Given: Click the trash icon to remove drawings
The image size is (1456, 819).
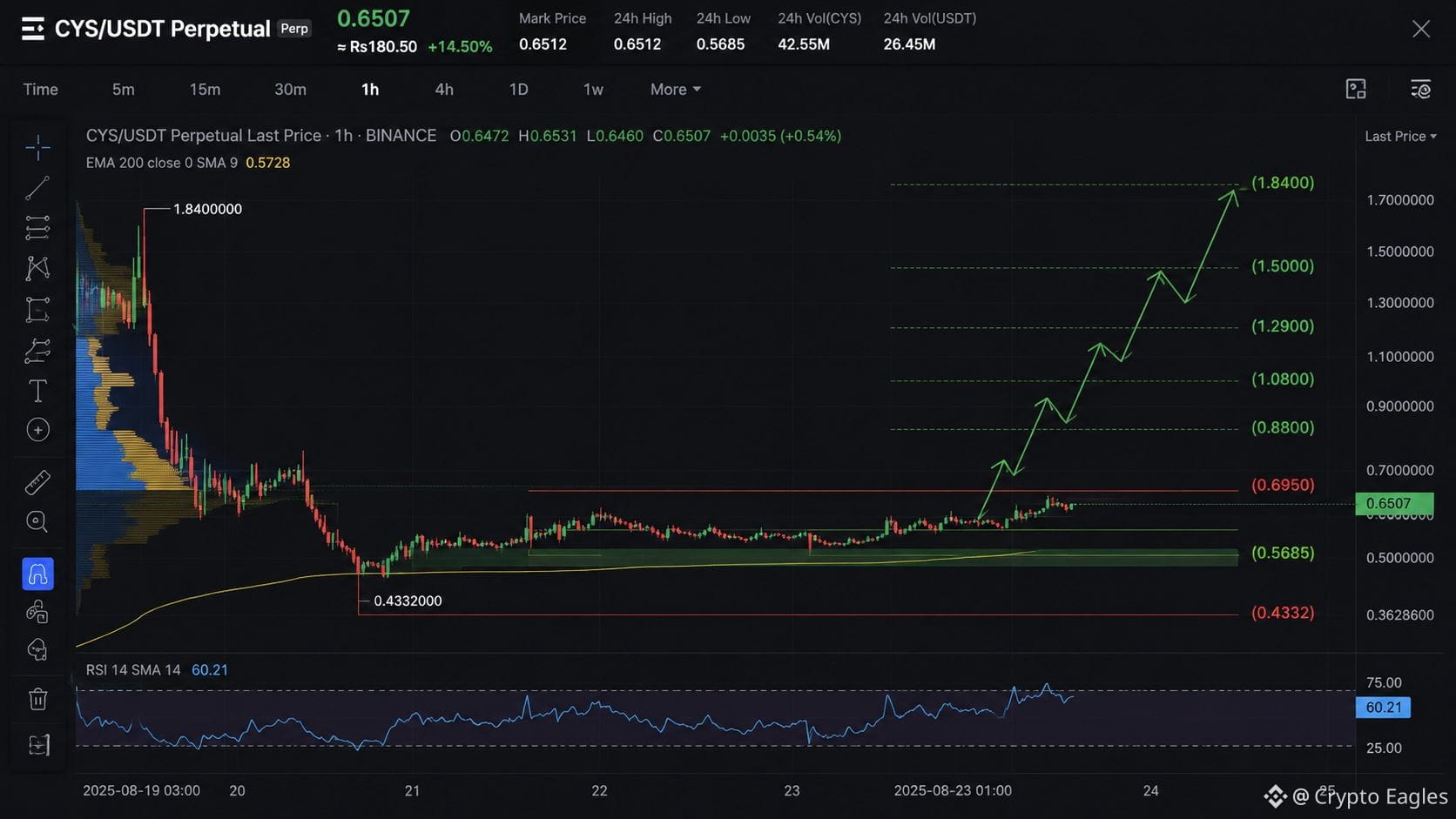Looking at the screenshot, I should tap(37, 699).
